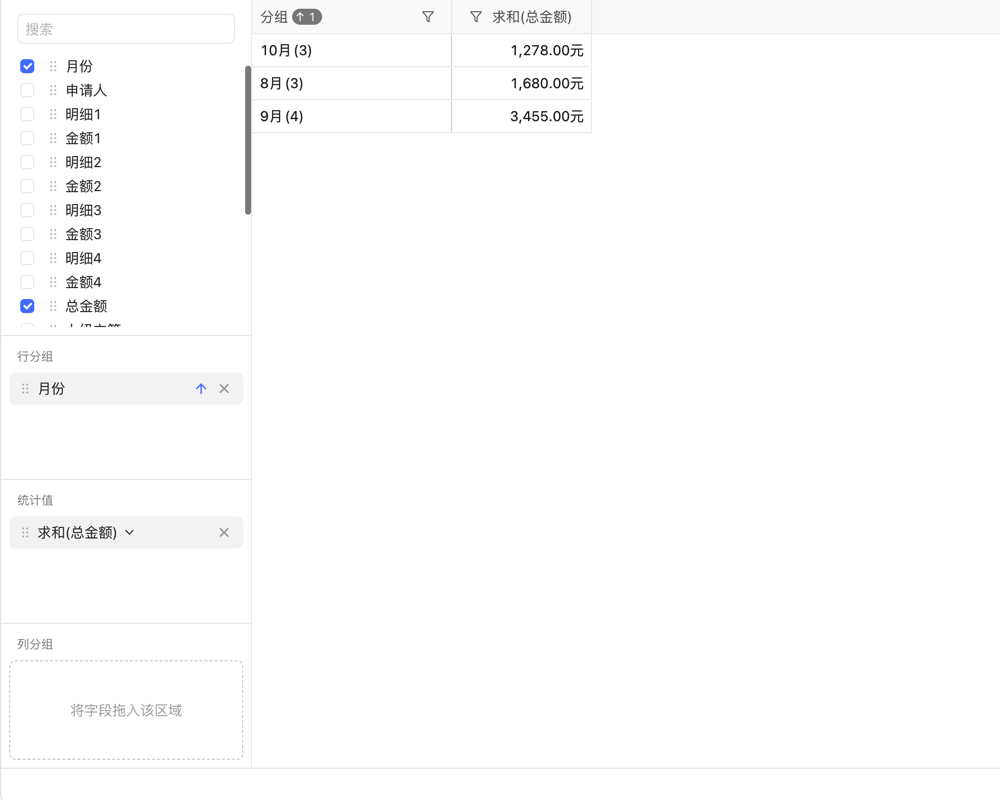Uncheck the 总金额 field checkbox
Viewport: 1000px width, 800px height.
click(x=27, y=306)
